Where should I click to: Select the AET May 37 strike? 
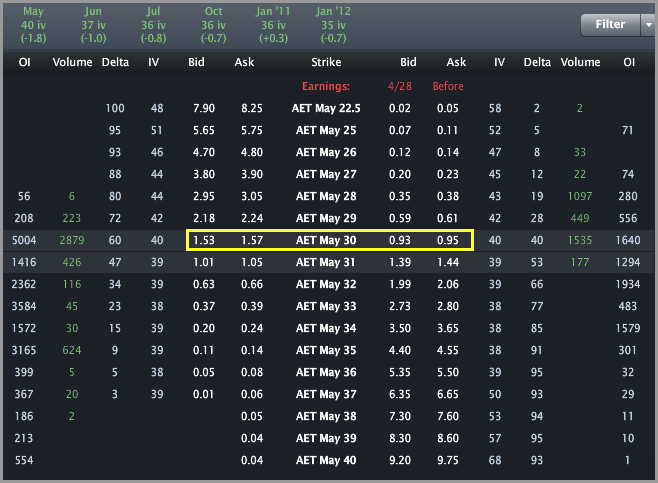click(x=326, y=394)
